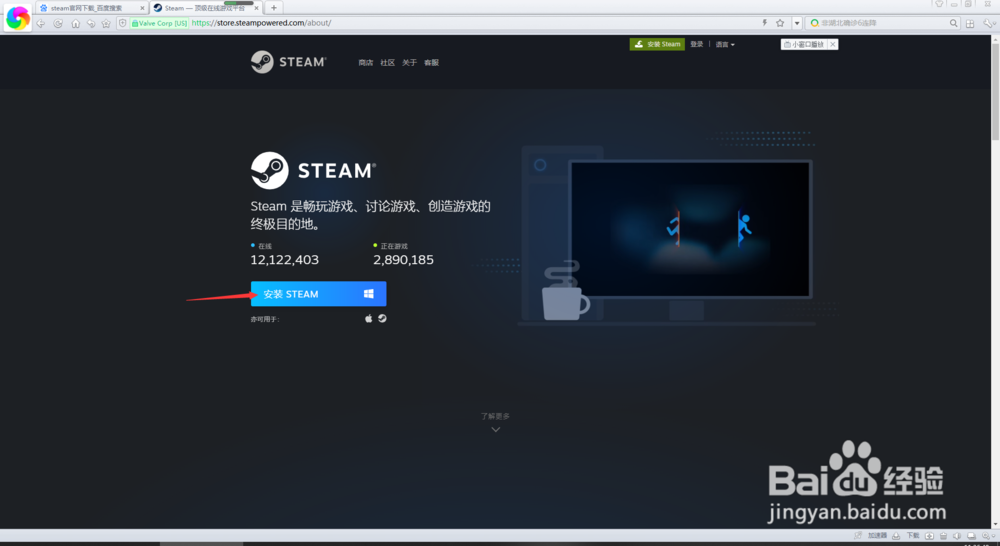Open favorites star in navigation bar

106,24
